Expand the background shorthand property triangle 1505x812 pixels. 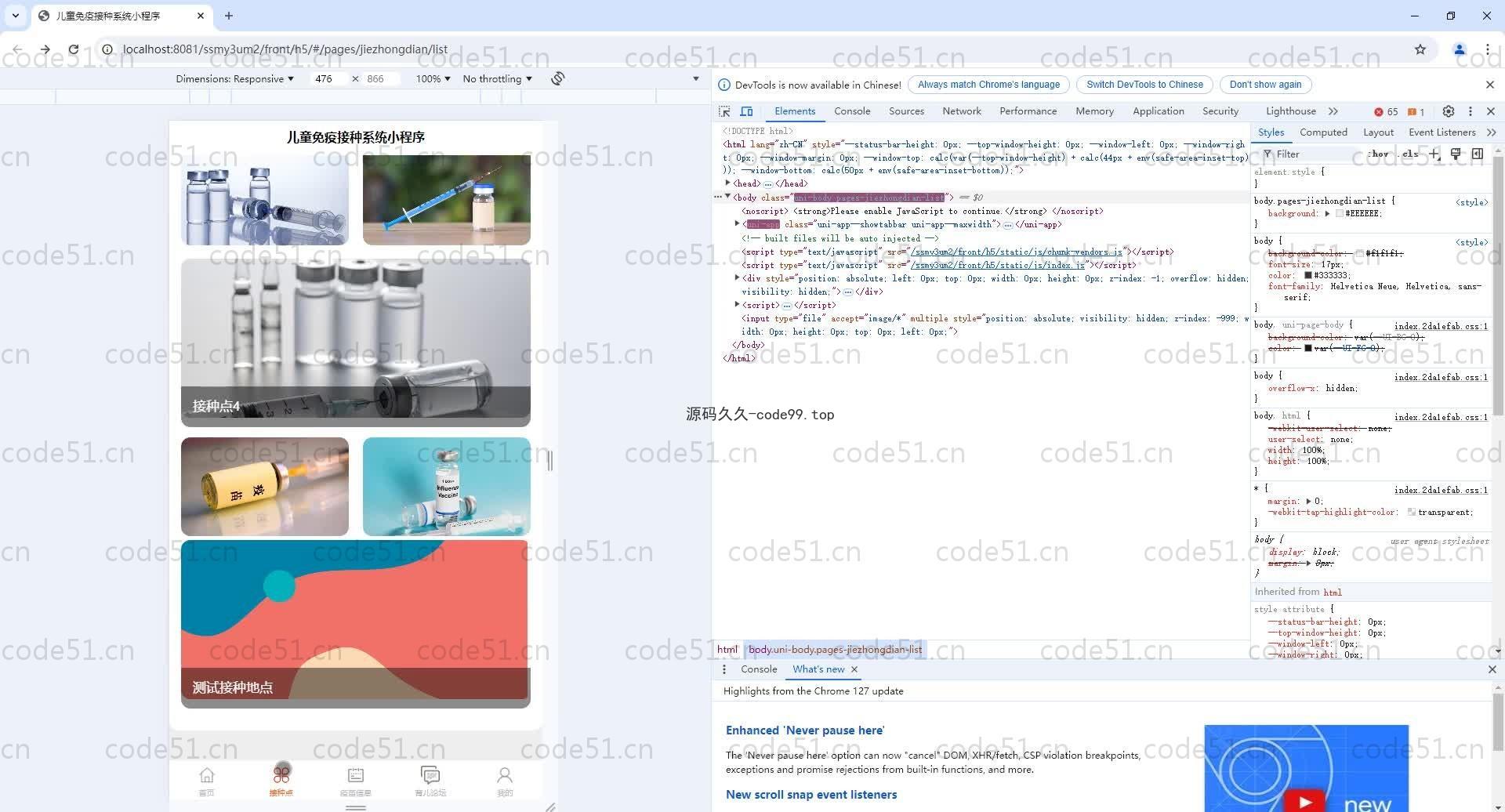(x=1327, y=213)
